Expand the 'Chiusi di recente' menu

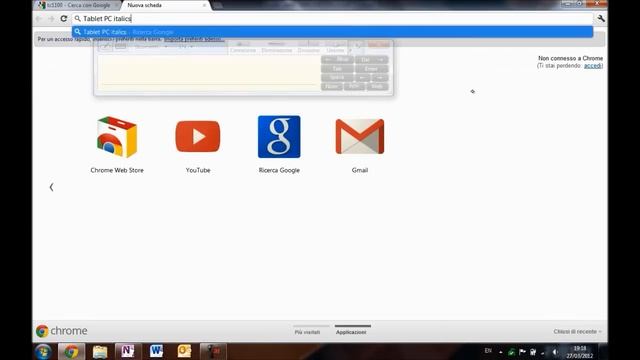[577, 331]
